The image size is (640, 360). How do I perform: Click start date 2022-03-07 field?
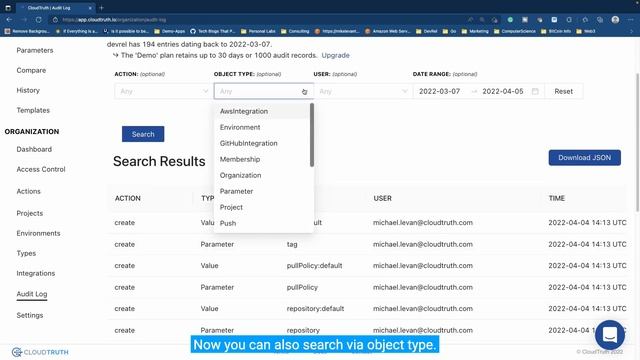[x=440, y=91]
